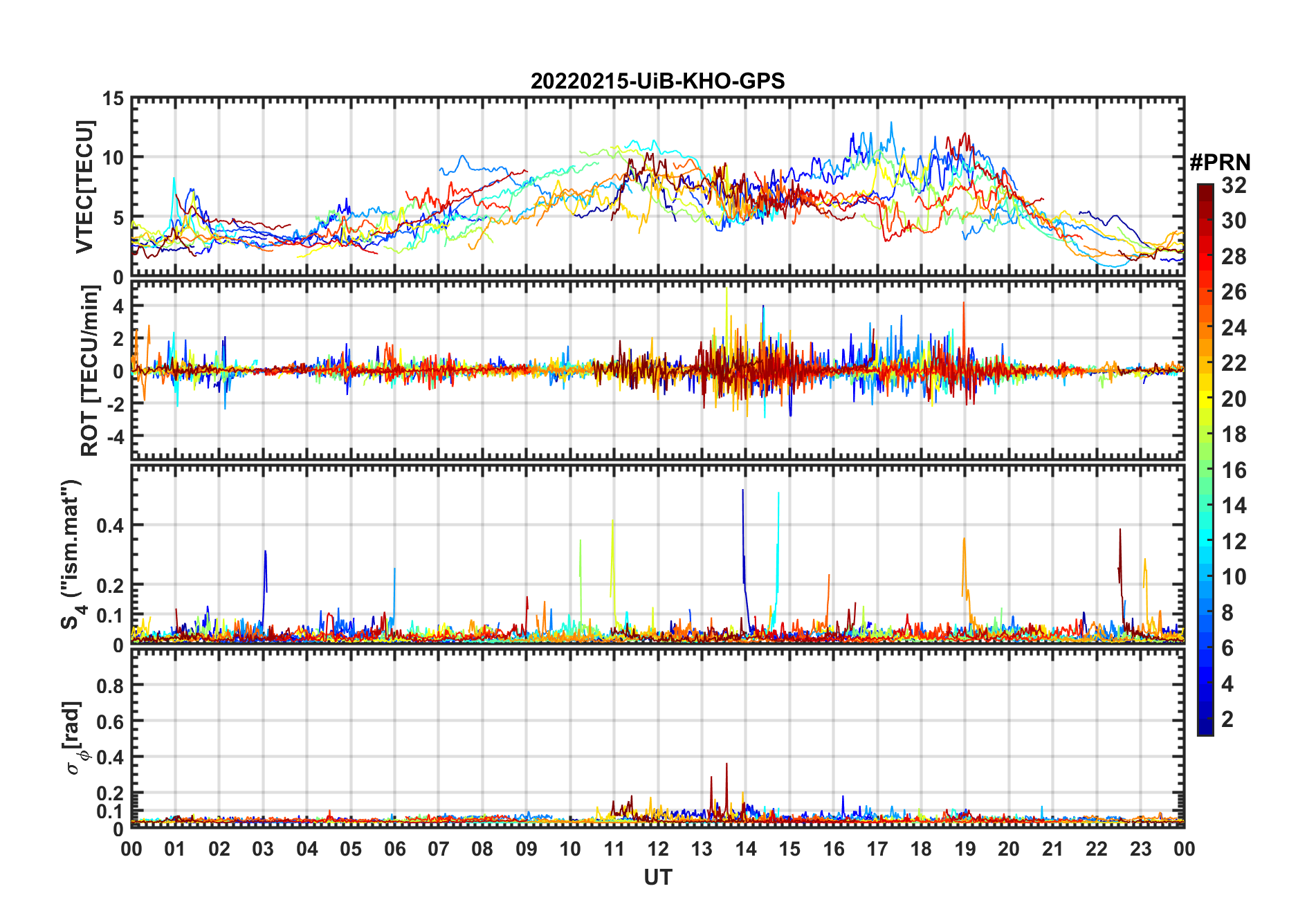
Task: Click x-axis tick label 04
Action: pyautogui.click(x=307, y=849)
